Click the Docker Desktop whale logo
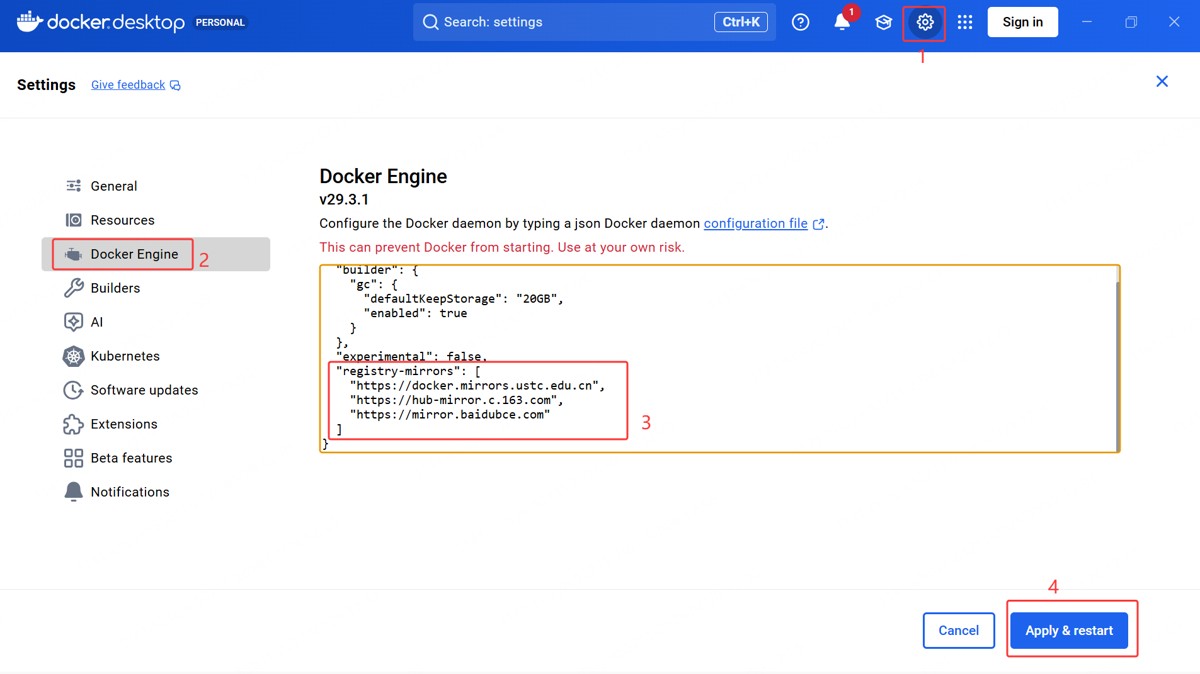Viewport: 1200px width, 674px height. pos(30,21)
